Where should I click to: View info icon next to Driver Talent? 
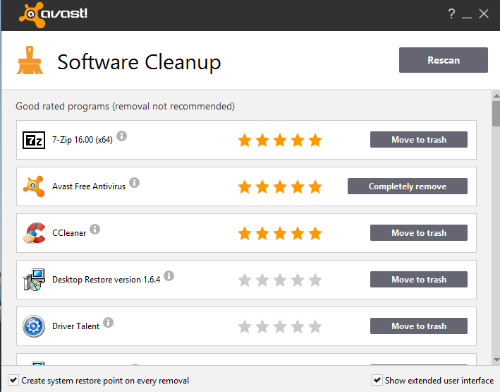coord(108,323)
